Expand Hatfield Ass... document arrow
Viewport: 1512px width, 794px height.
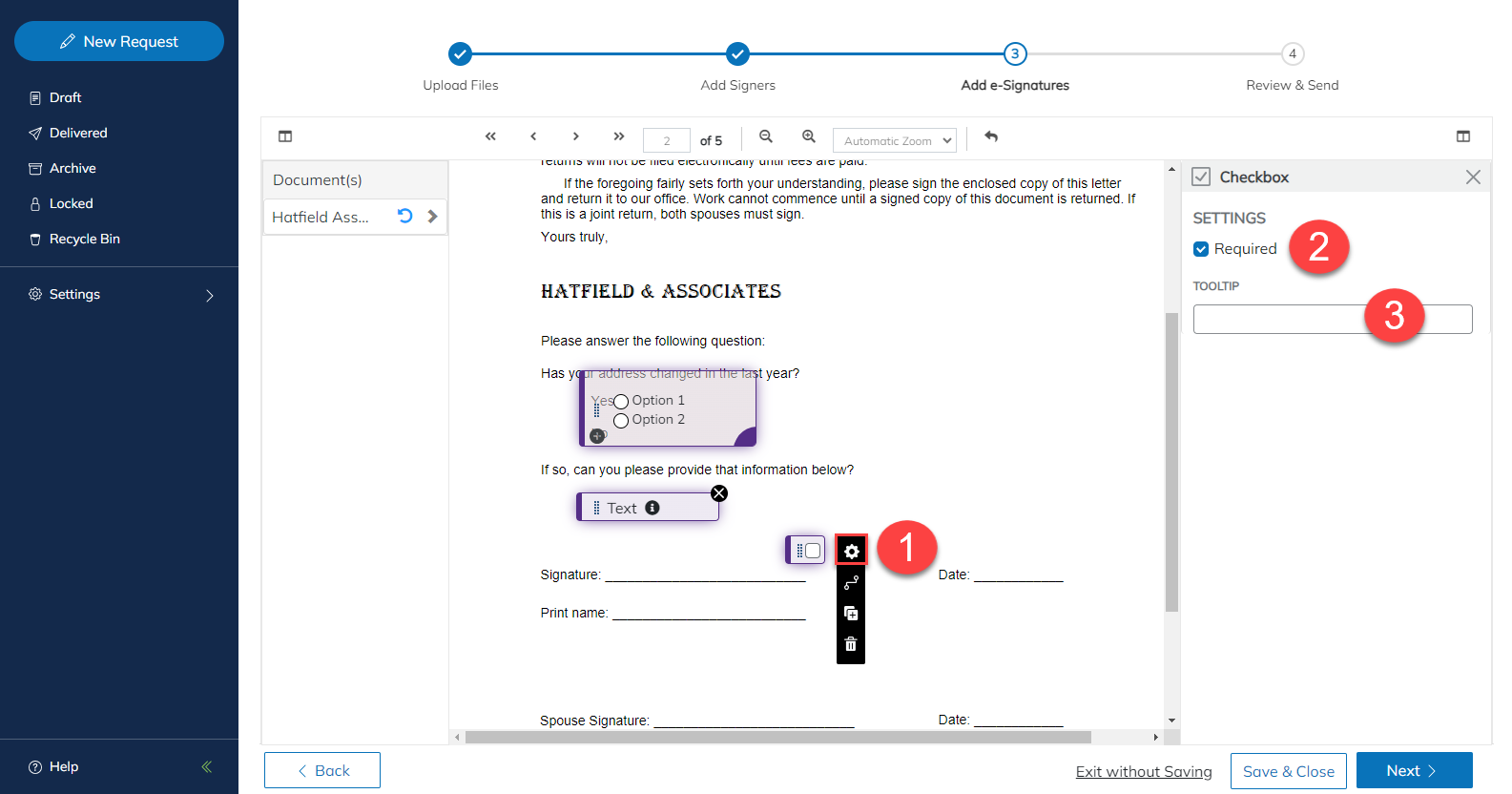(433, 217)
